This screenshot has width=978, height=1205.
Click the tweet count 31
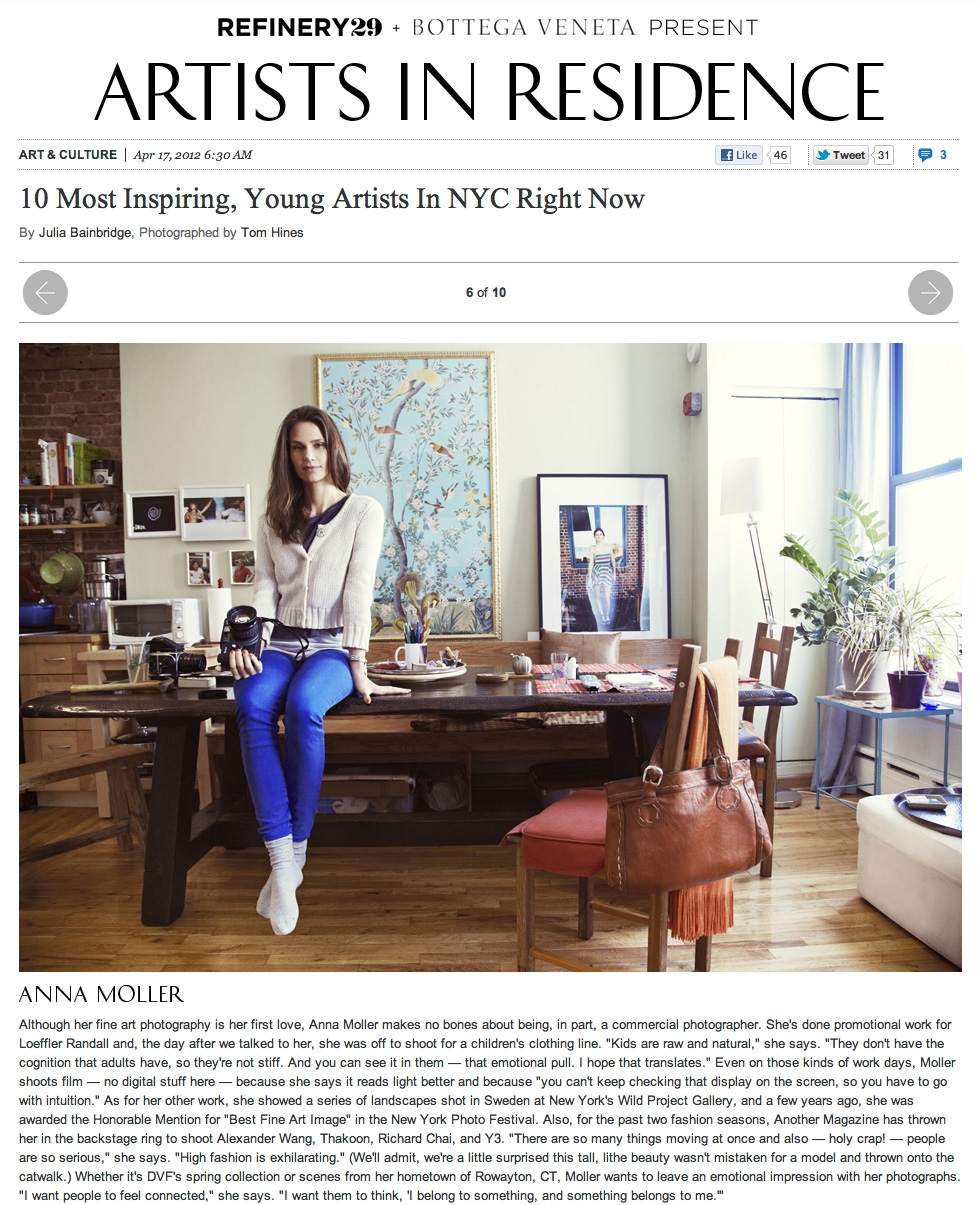click(x=883, y=155)
